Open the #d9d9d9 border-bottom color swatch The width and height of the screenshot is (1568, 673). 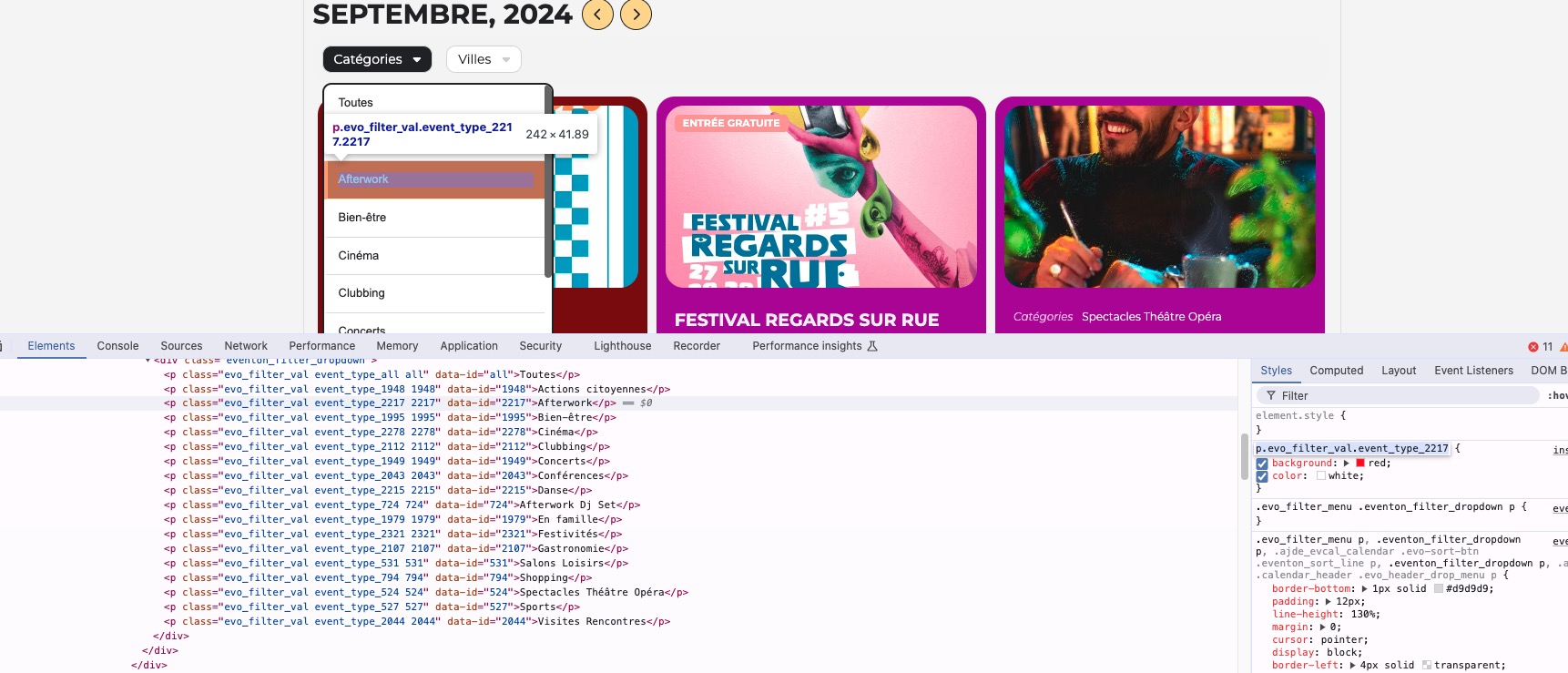tap(1439, 589)
